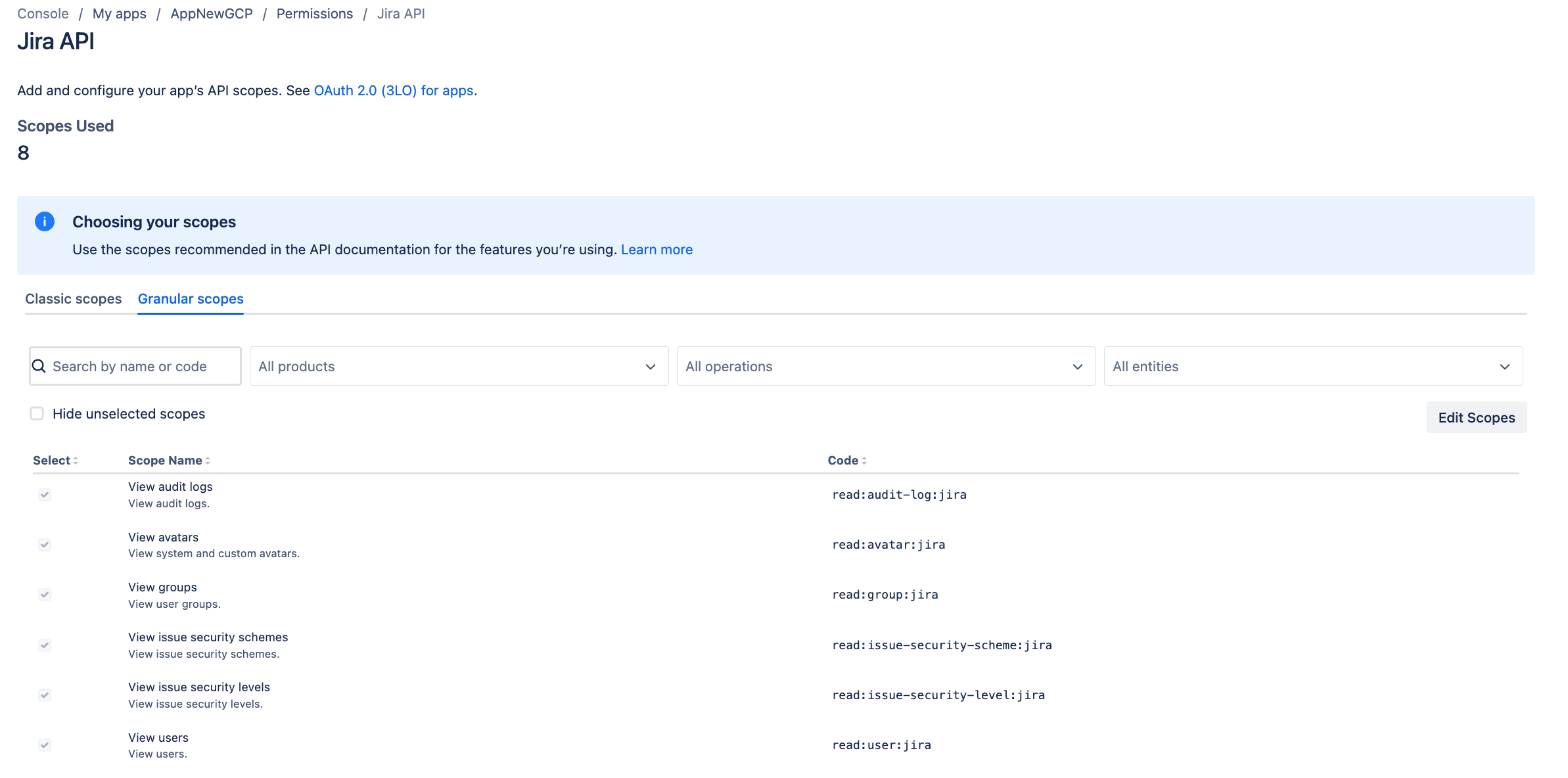Select the Granular scopes tab
Screen dimensions: 1568x778
[191, 299]
